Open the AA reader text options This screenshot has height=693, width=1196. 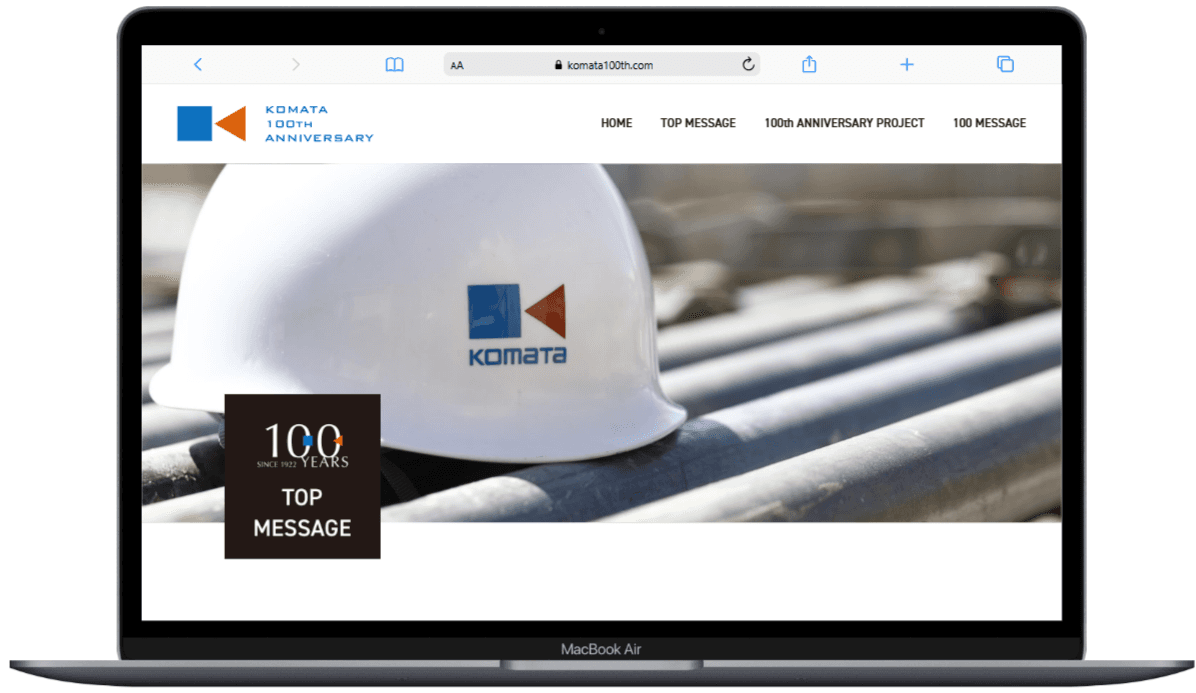[457, 66]
